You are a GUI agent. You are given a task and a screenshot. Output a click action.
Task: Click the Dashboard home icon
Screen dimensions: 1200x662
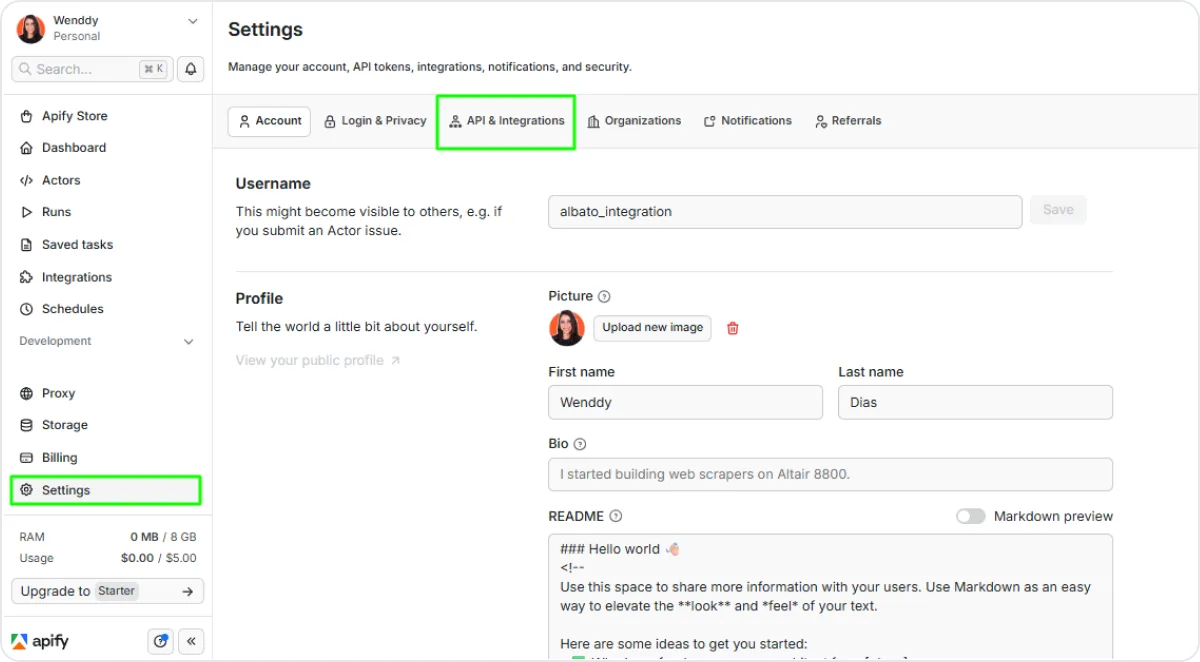tap(27, 148)
